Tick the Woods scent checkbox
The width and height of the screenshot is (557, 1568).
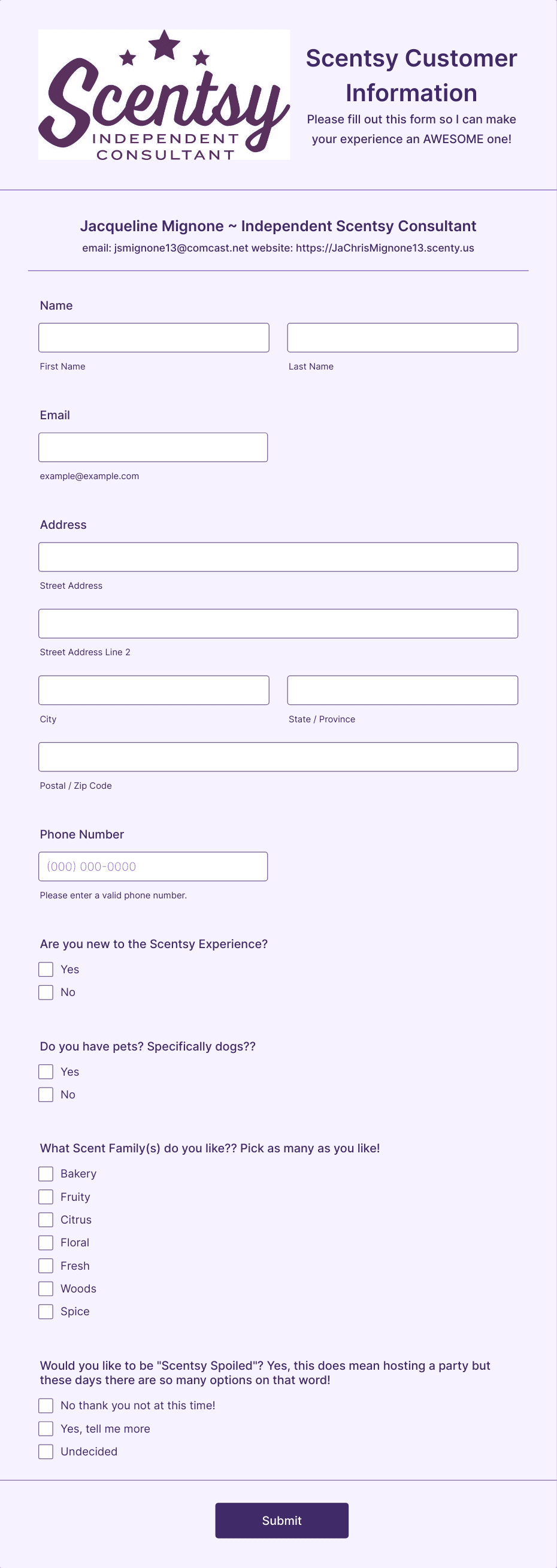tap(46, 1289)
